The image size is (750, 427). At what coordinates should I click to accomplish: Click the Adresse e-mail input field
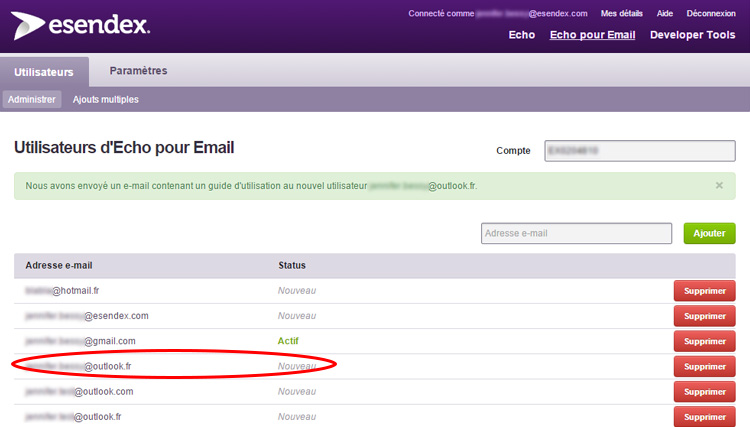576,233
